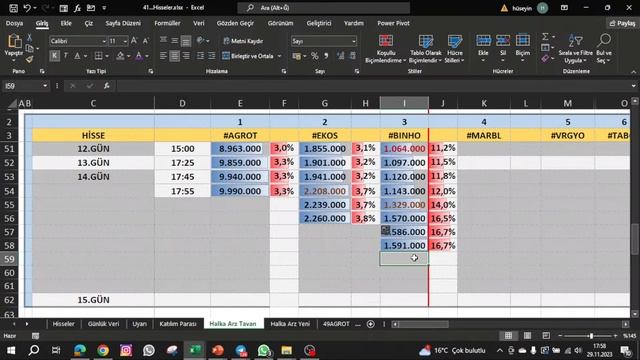The width and height of the screenshot is (640, 360).
Task: Open Google Chrome from taskbar
Action: (103, 350)
